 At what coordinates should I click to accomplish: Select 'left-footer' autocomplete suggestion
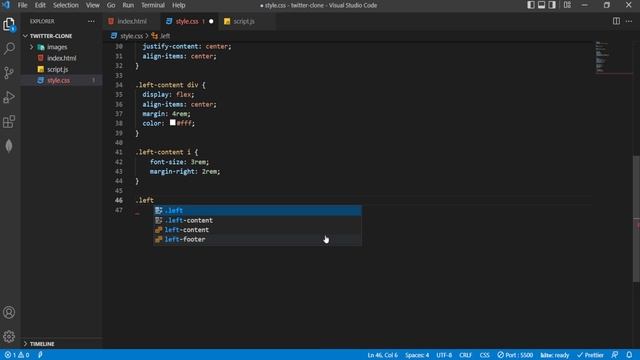coord(257,240)
